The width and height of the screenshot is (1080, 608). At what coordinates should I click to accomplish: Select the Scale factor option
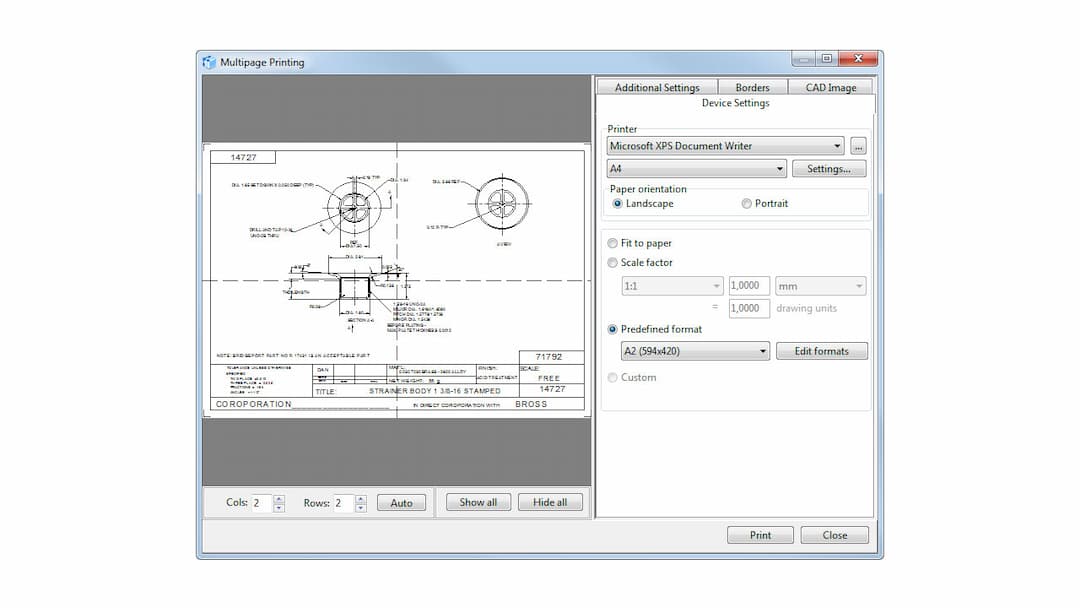pyautogui.click(x=611, y=262)
